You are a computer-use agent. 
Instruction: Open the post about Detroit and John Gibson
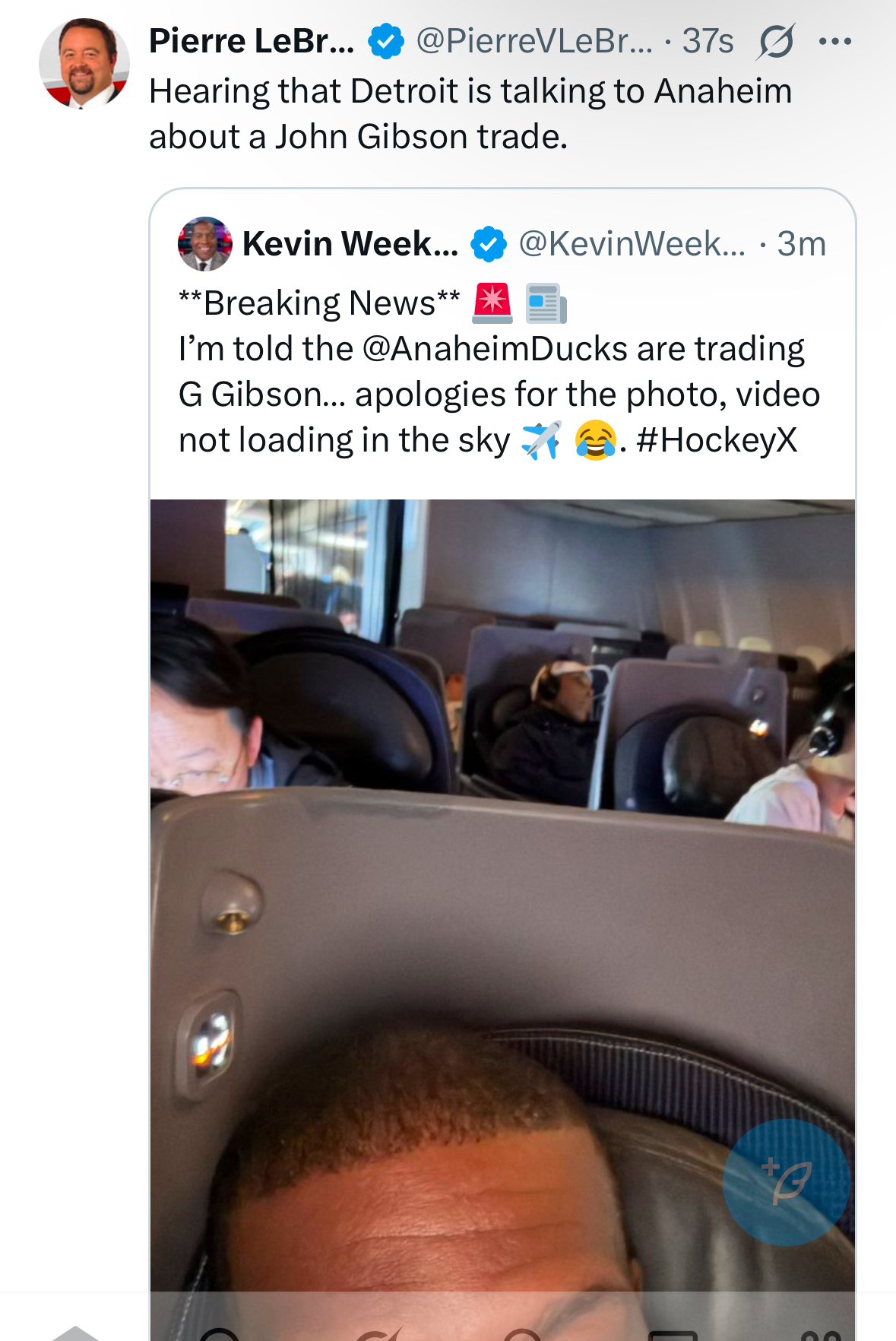470,113
